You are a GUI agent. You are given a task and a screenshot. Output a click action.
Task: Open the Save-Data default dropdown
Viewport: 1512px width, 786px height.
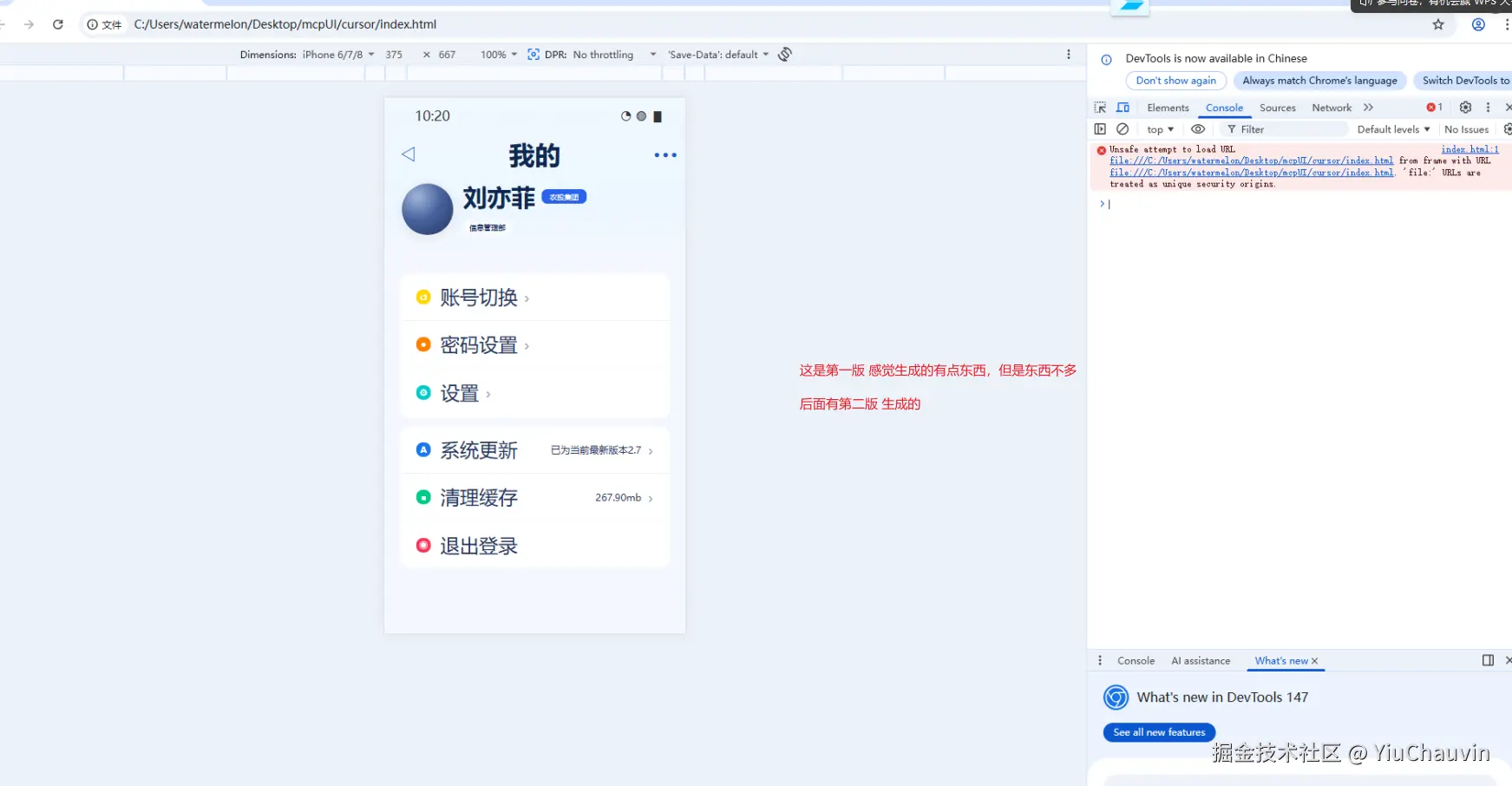coord(718,55)
